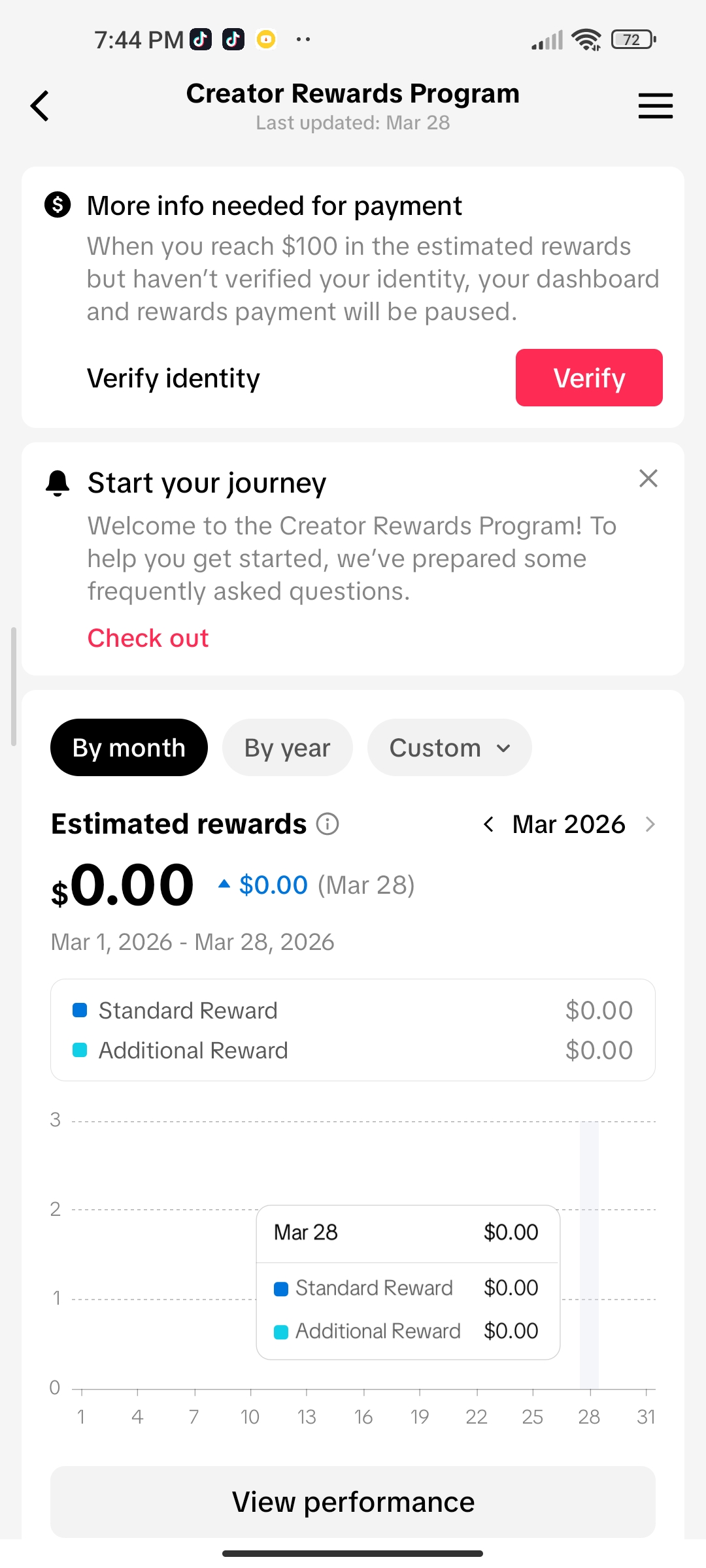
Task: Open the Estimated rewards info icon
Action: point(328,825)
